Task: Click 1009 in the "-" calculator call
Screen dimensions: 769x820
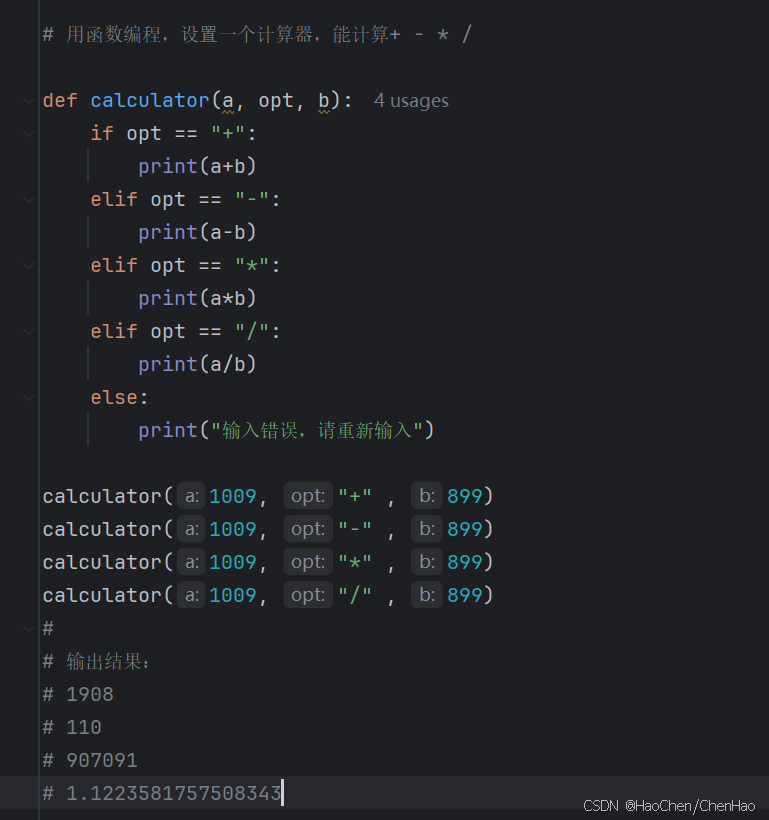Action: [233, 529]
